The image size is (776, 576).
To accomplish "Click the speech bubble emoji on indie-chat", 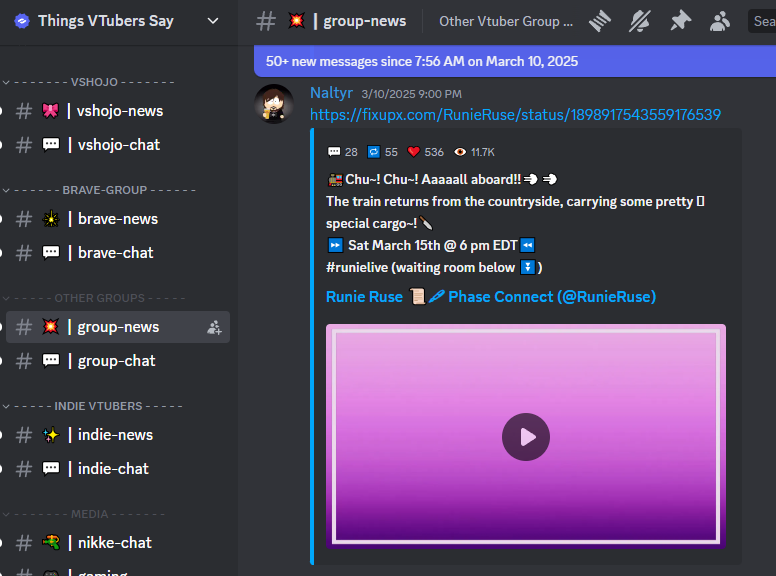I will [50, 469].
